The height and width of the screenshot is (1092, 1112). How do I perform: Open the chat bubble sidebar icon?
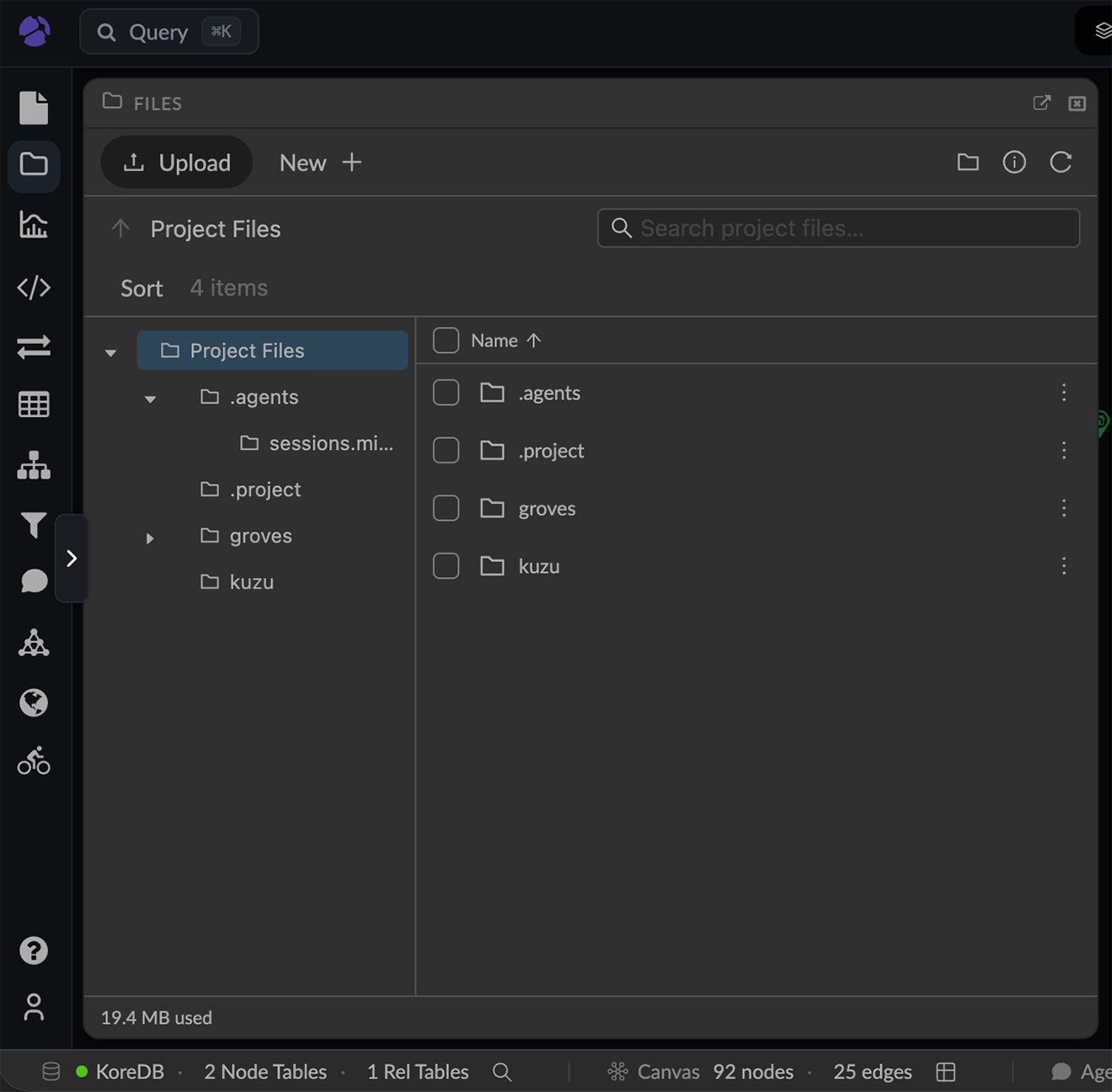click(x=34, y=581)
